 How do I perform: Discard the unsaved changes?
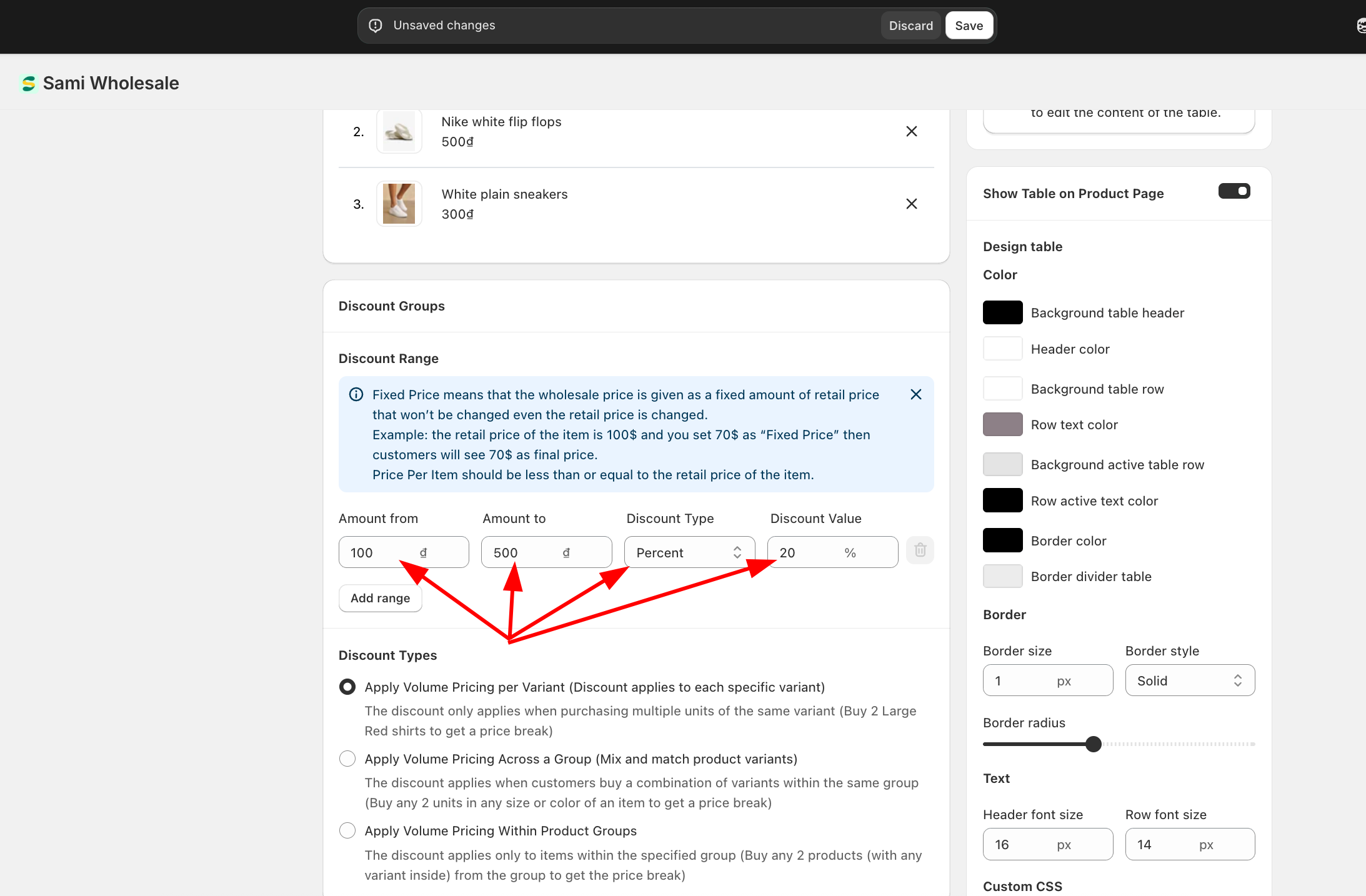(x=910, y=26)
